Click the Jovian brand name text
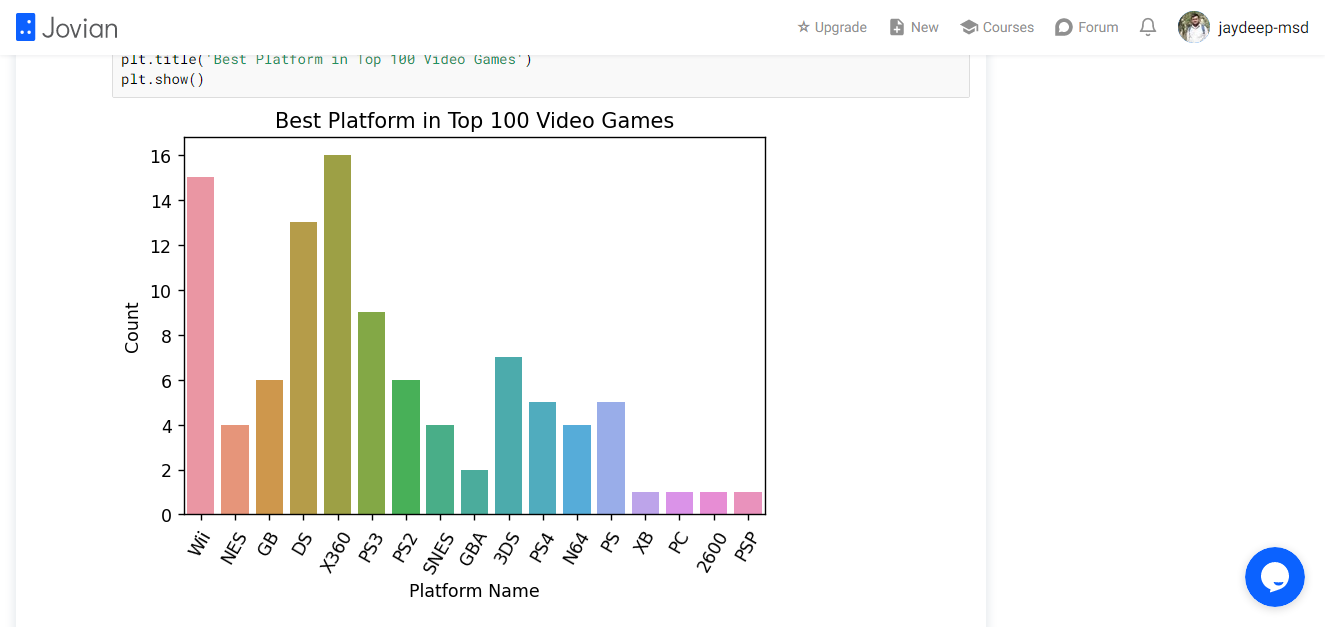The width and height of the screenshot is (1325, 627). point(80,27)
